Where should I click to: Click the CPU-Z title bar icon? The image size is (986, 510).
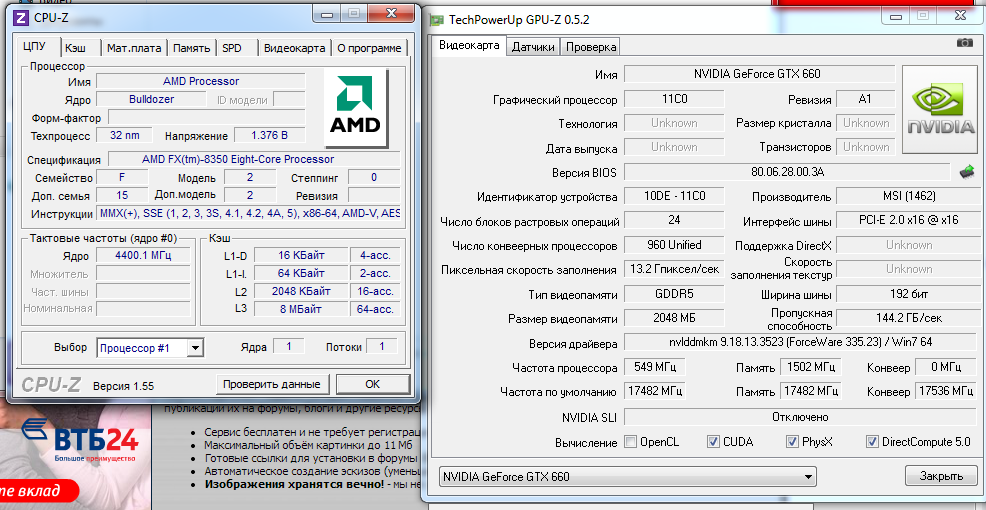click(x=21, y=17)
